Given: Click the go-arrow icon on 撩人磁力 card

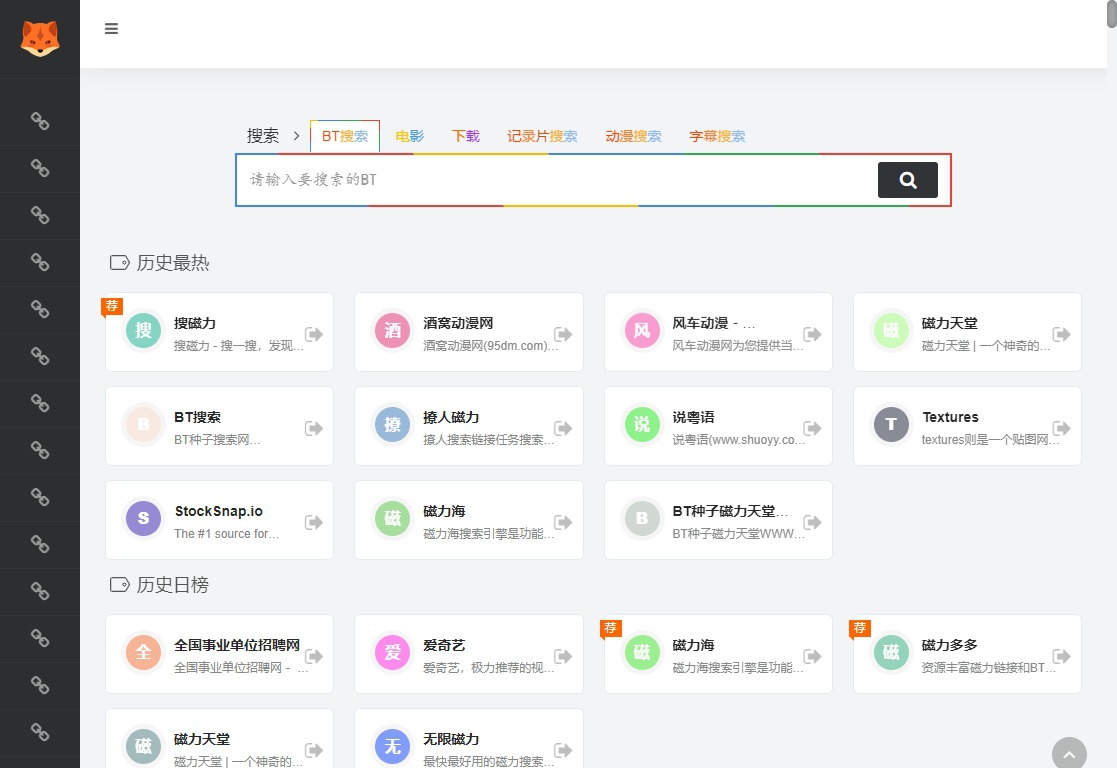Looking at the screenshot, I should coord(563,428).
